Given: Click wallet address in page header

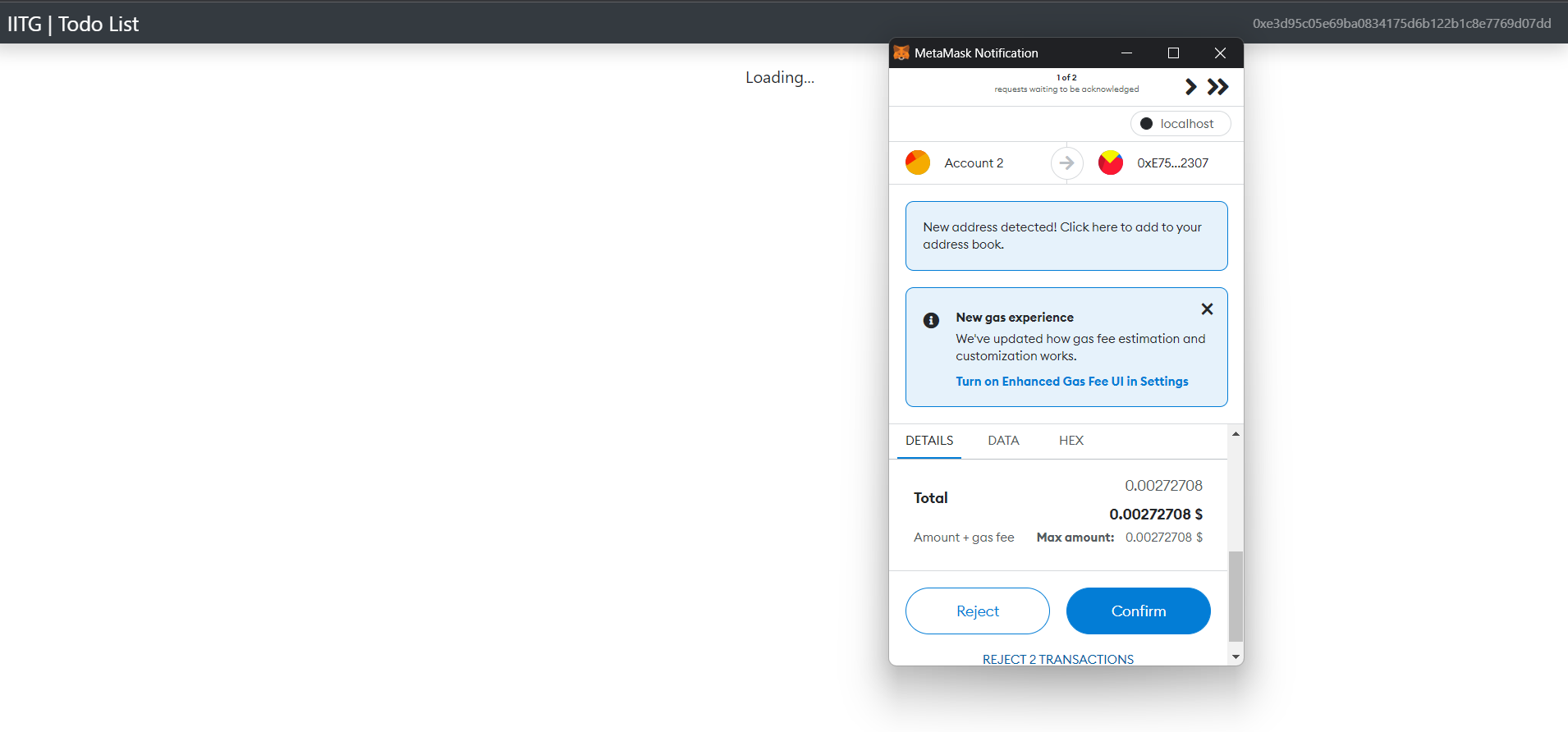Looking at the screenshot, I should coord(1401,23).
